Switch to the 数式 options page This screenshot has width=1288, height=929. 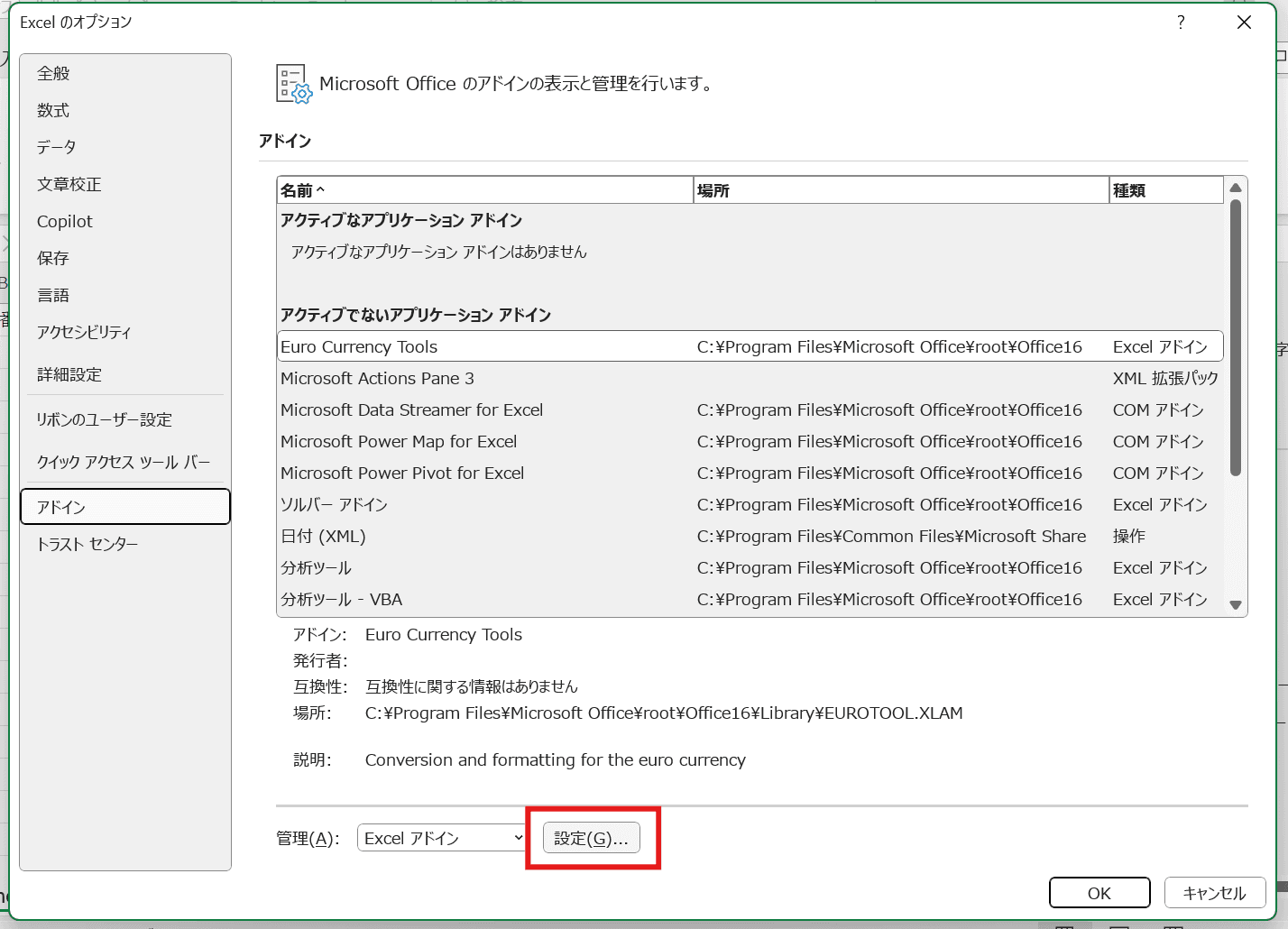[x=53, y=110]
